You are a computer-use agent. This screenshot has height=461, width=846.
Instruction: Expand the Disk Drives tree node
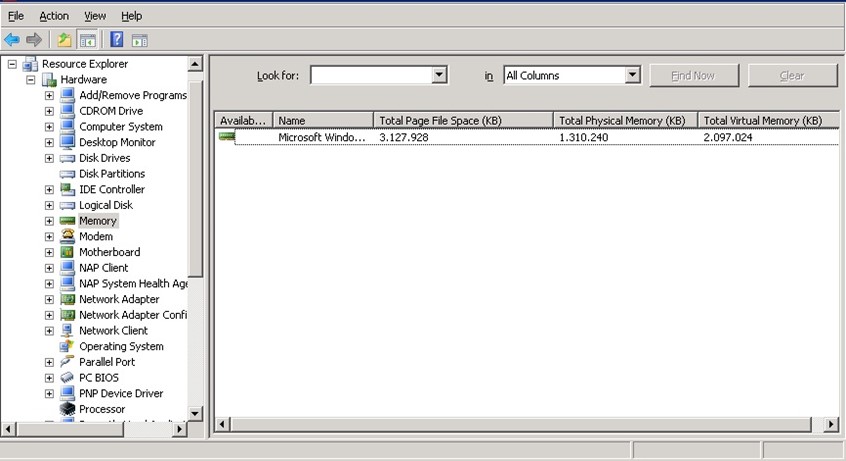[49, 158]
